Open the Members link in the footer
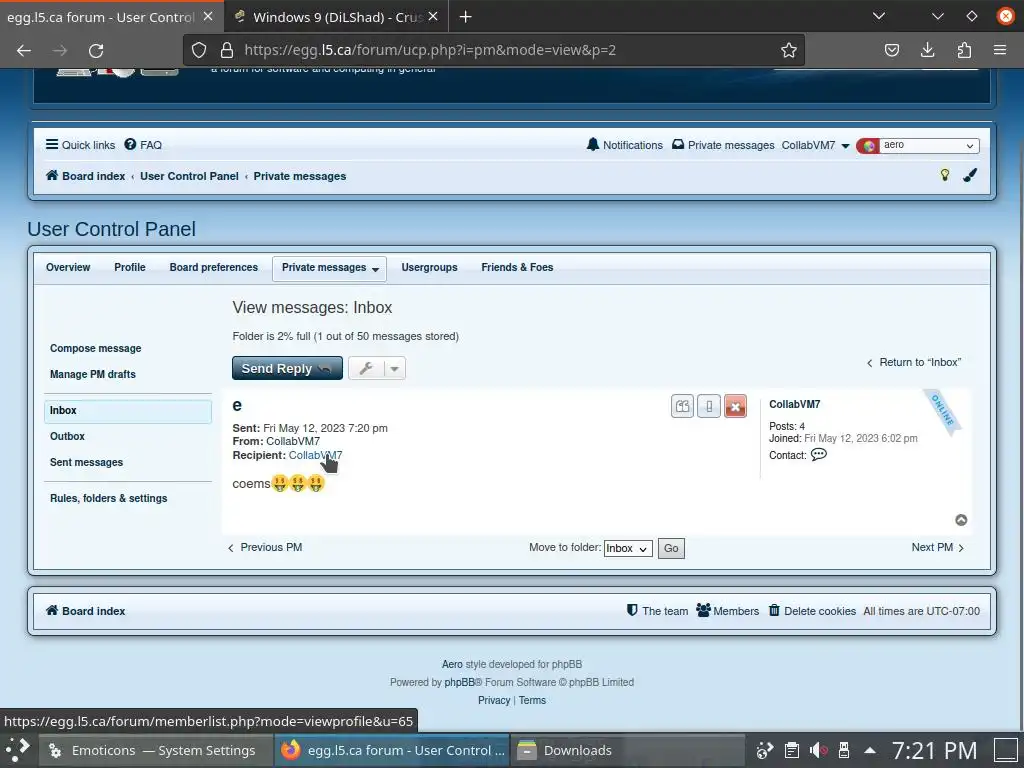The width and height of the screenshot is (1024, 768). (x=728, y=611)
